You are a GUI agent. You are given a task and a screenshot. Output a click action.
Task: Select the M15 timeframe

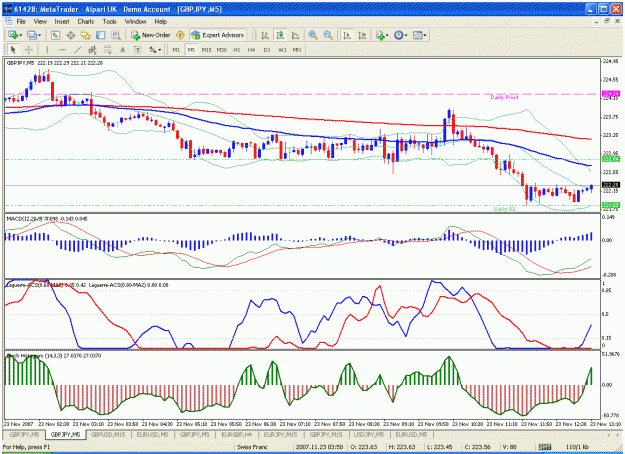[x=206, y=50]
